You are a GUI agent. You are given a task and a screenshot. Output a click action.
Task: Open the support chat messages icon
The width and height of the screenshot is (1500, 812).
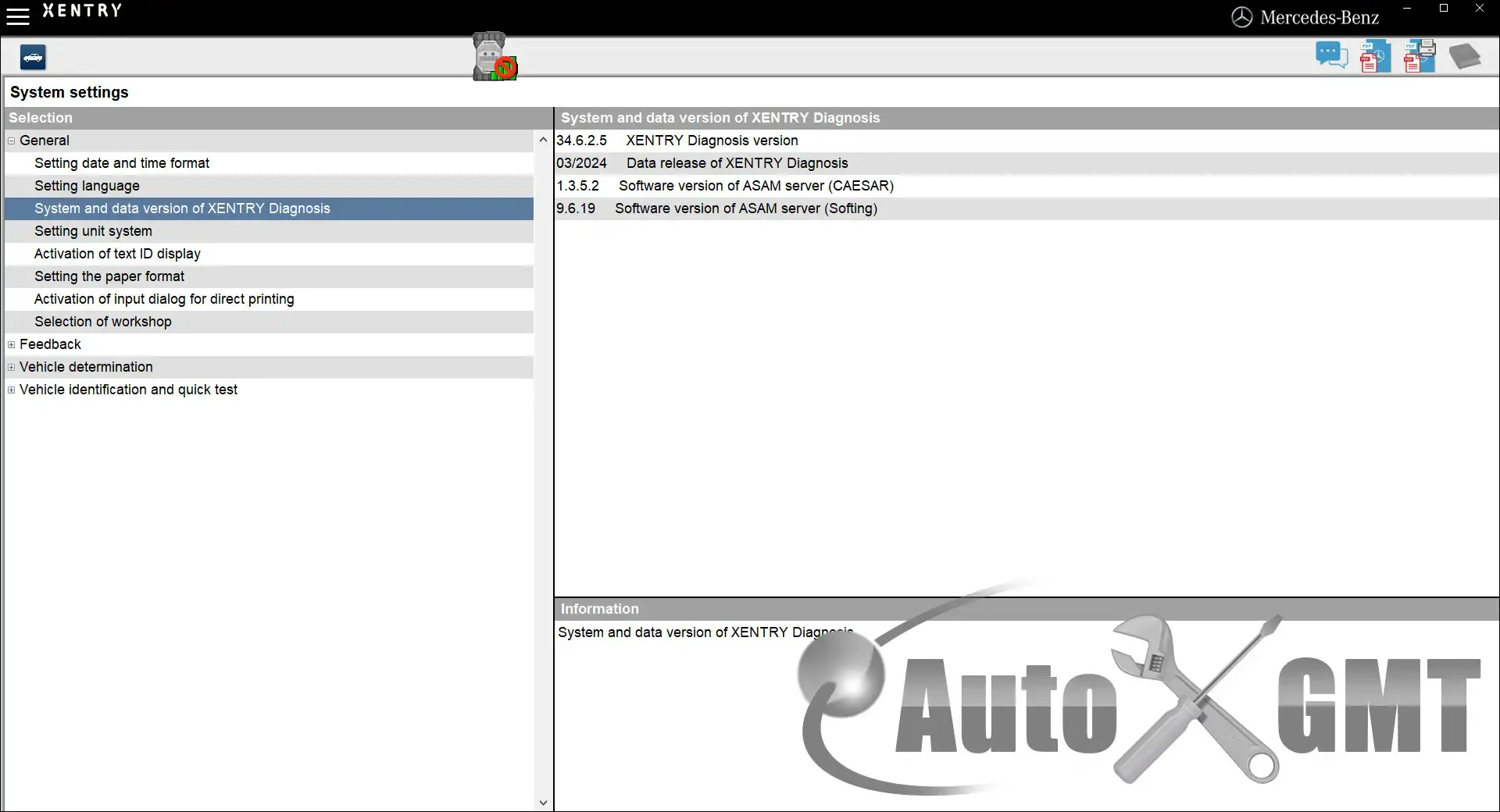[1331, 55]
